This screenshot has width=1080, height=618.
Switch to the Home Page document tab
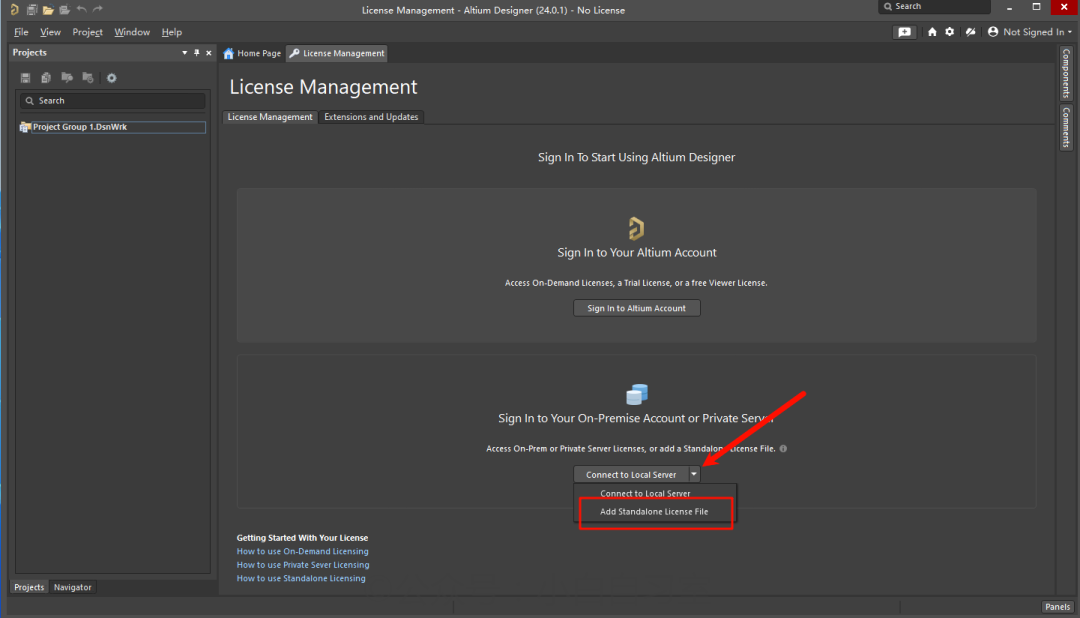click(252, 53)
